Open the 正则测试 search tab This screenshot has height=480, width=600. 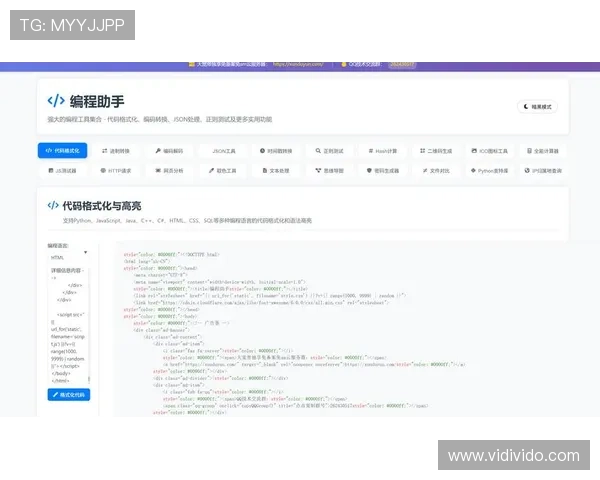click(x=329, y=151)
